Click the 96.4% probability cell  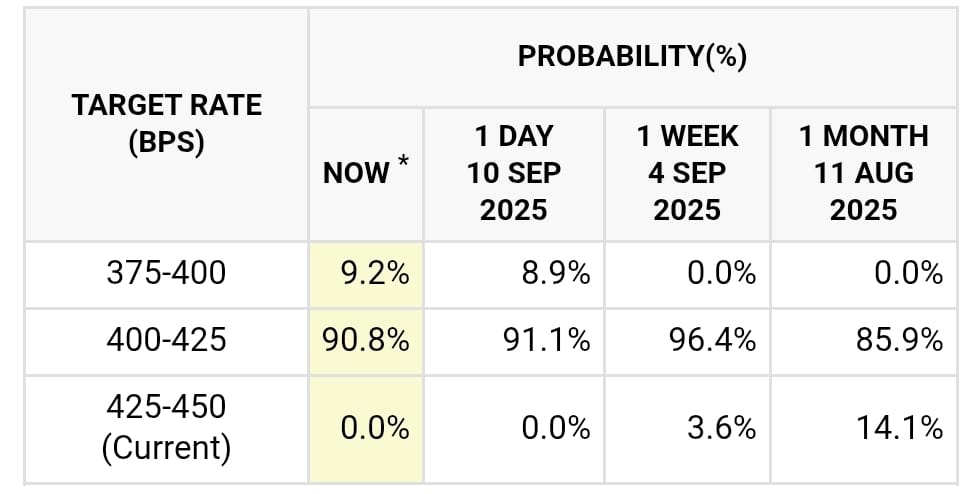(x=687, y=342)
